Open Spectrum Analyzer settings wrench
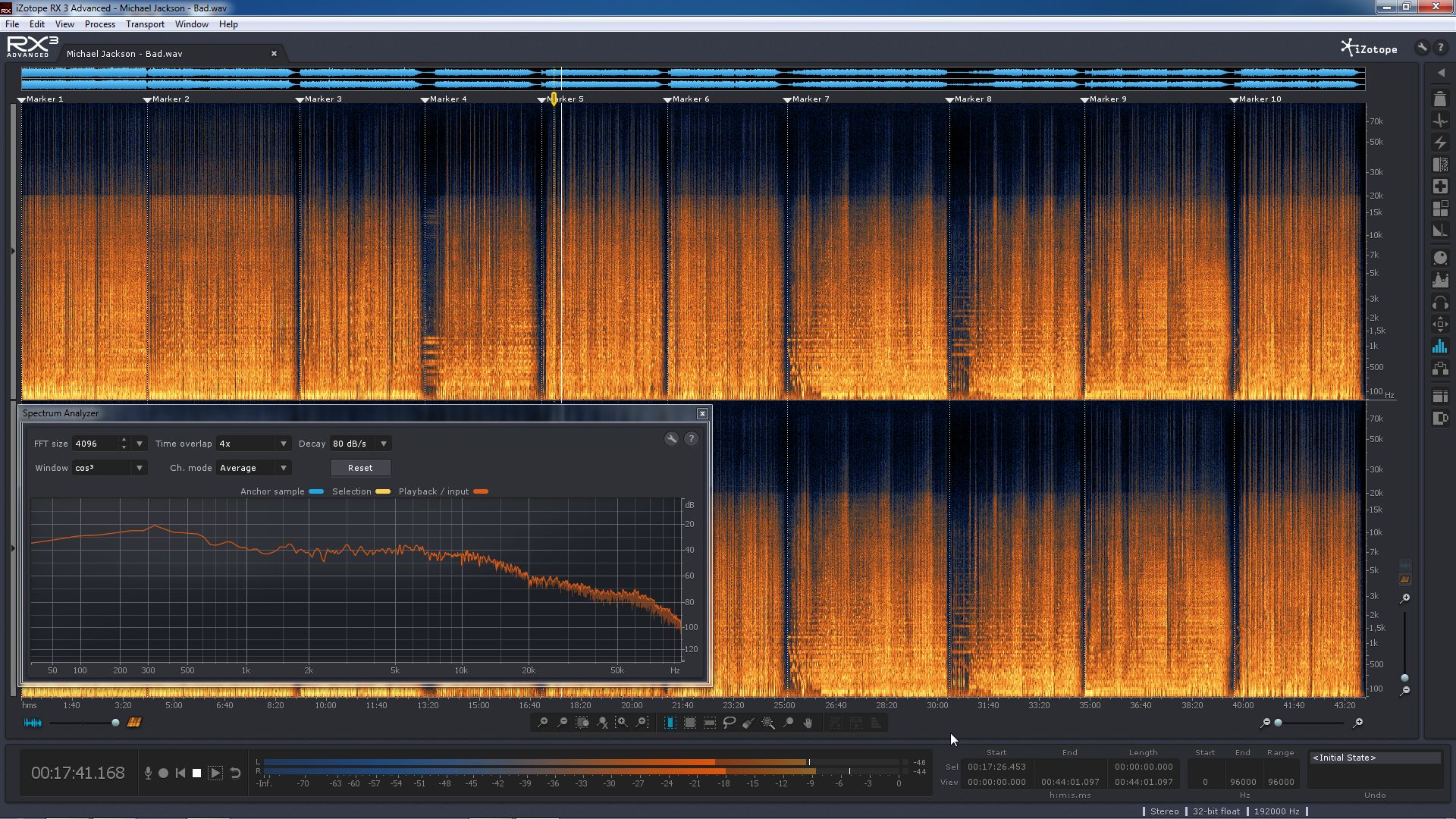The image size is (1456, 819). coord(671,439)
